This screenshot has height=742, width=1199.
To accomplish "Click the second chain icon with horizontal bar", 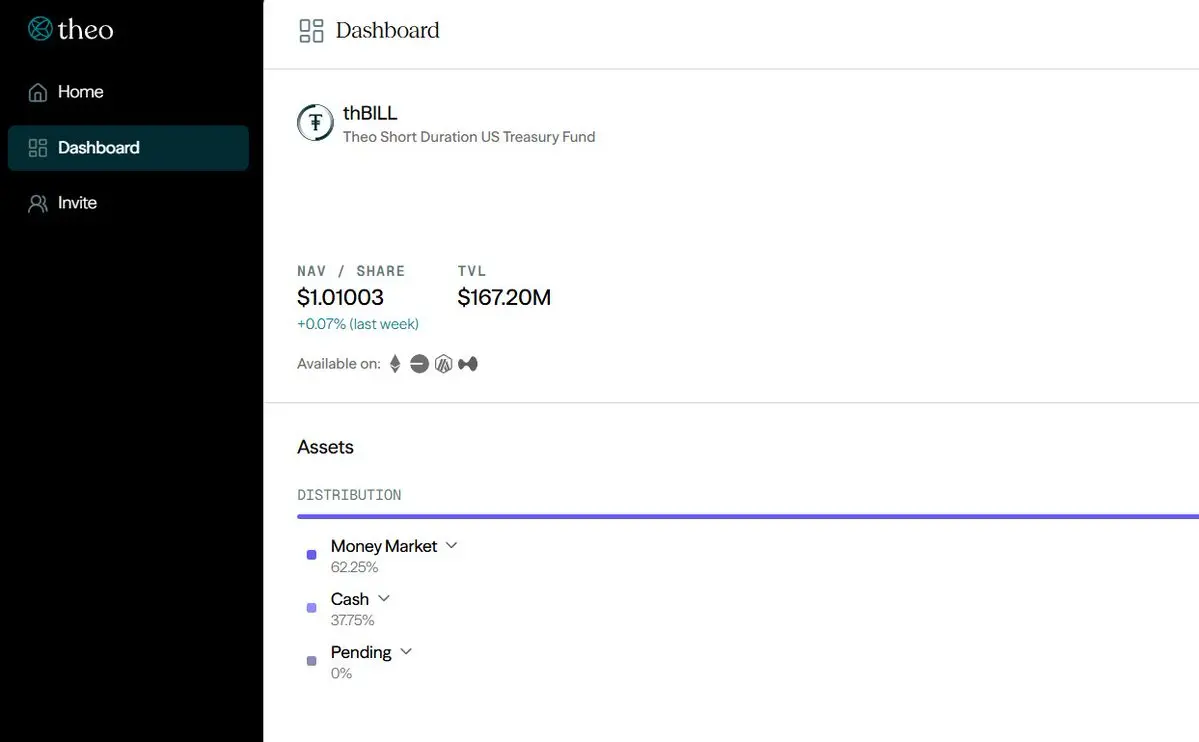I will pyautogui.click(x=419, y=364).
